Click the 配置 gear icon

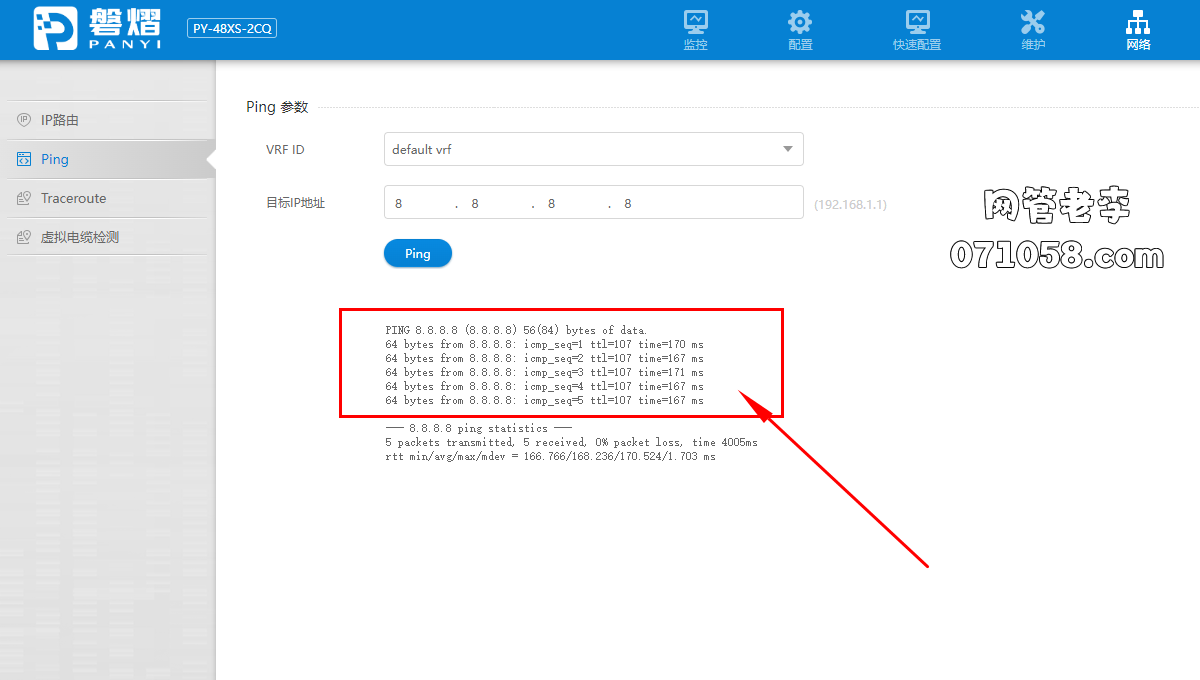800,22
